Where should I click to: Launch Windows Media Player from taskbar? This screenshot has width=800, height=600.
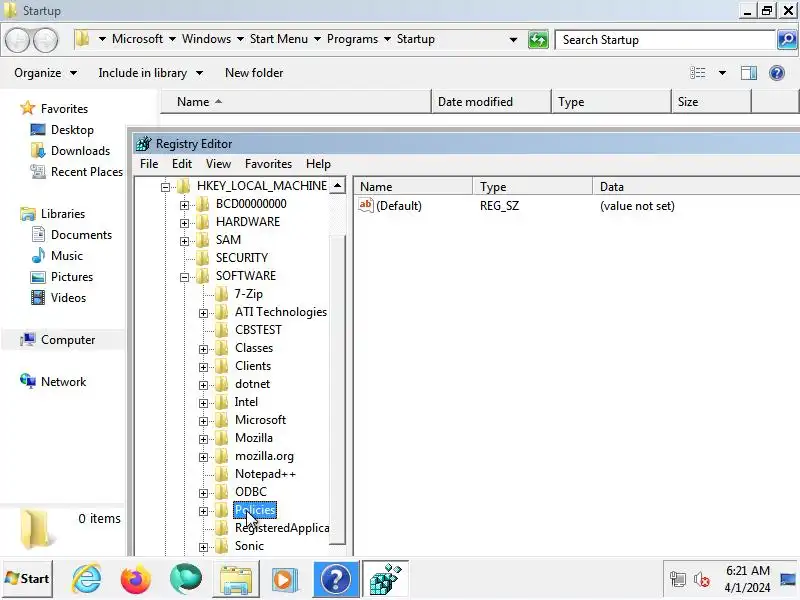tap(285, 579)
